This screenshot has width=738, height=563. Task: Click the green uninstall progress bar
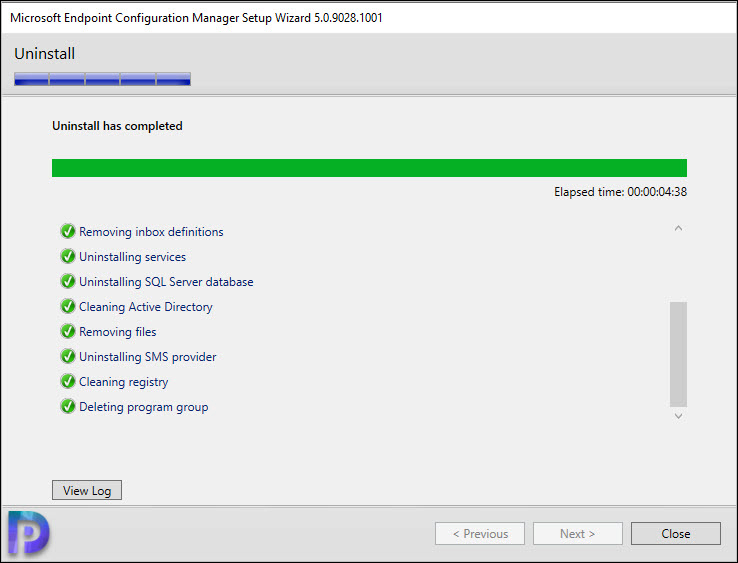pyautogui.click(x=369, y=168)
